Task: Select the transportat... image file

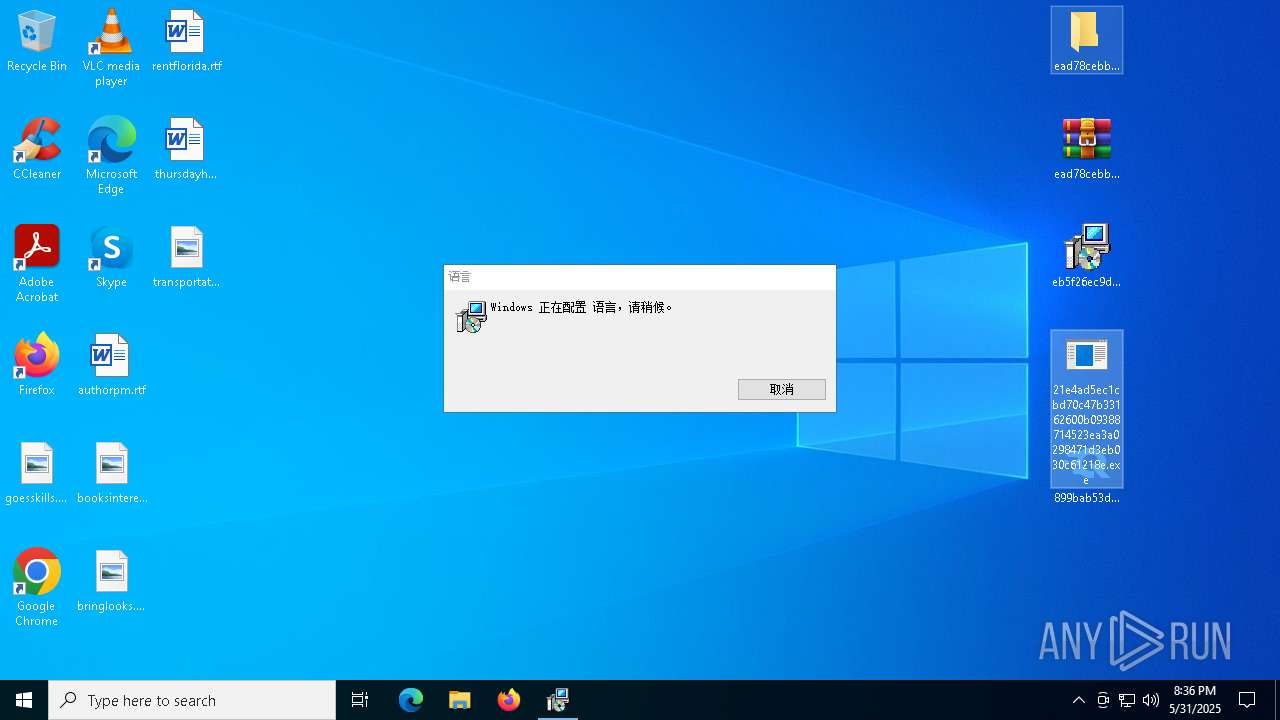Action: coord(186,258)
